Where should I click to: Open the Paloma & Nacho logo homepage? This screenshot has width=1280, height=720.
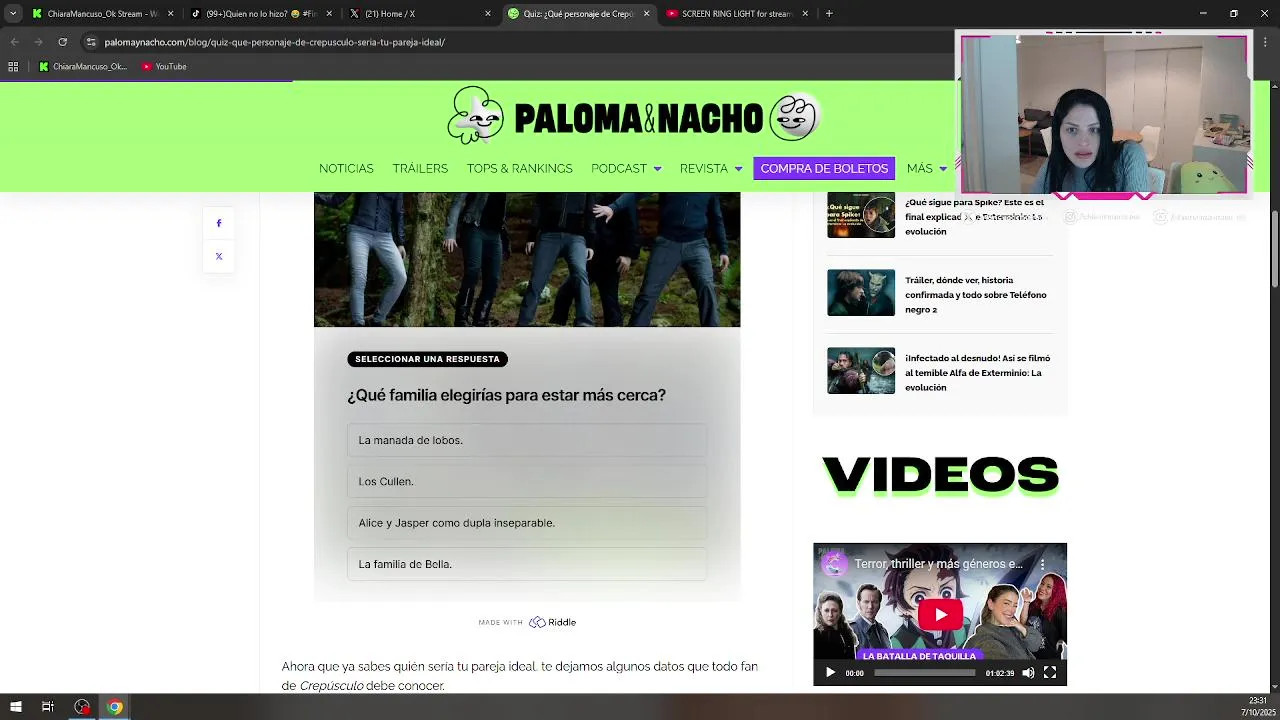634,117
